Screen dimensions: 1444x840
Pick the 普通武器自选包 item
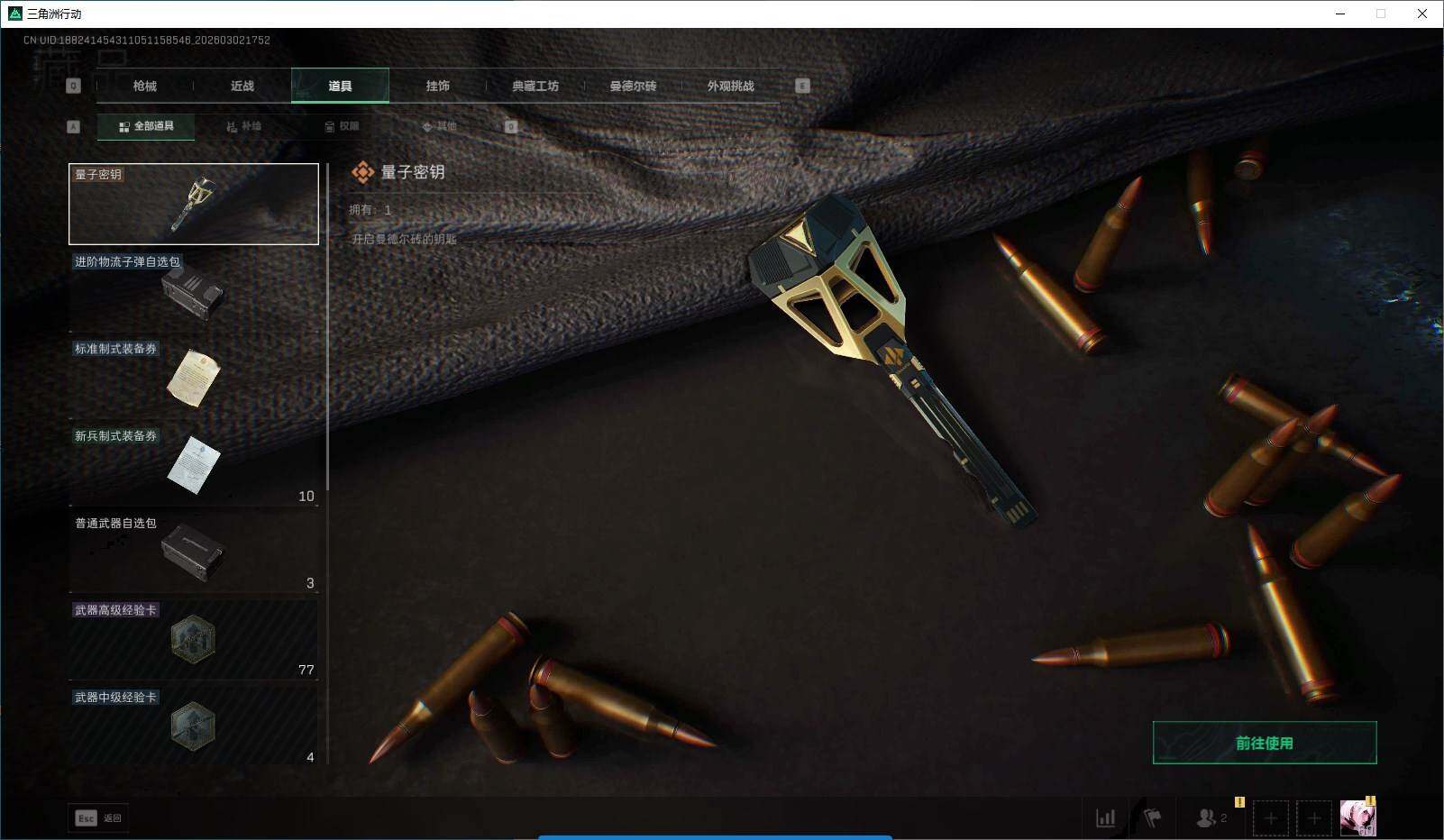(194, 552)
